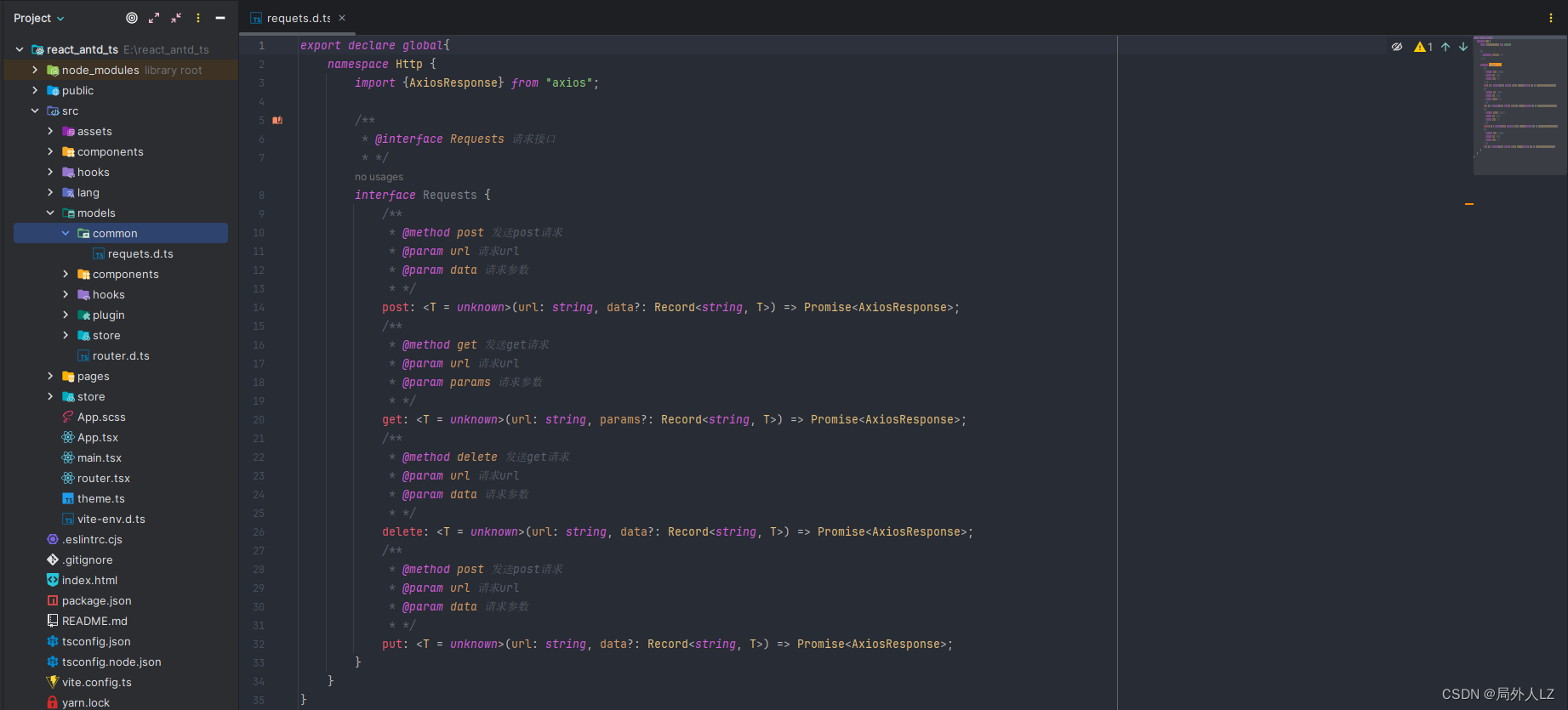Open the editor tabs options menu
Screen dimensions: 1568x710
[x=1551, y=18]
